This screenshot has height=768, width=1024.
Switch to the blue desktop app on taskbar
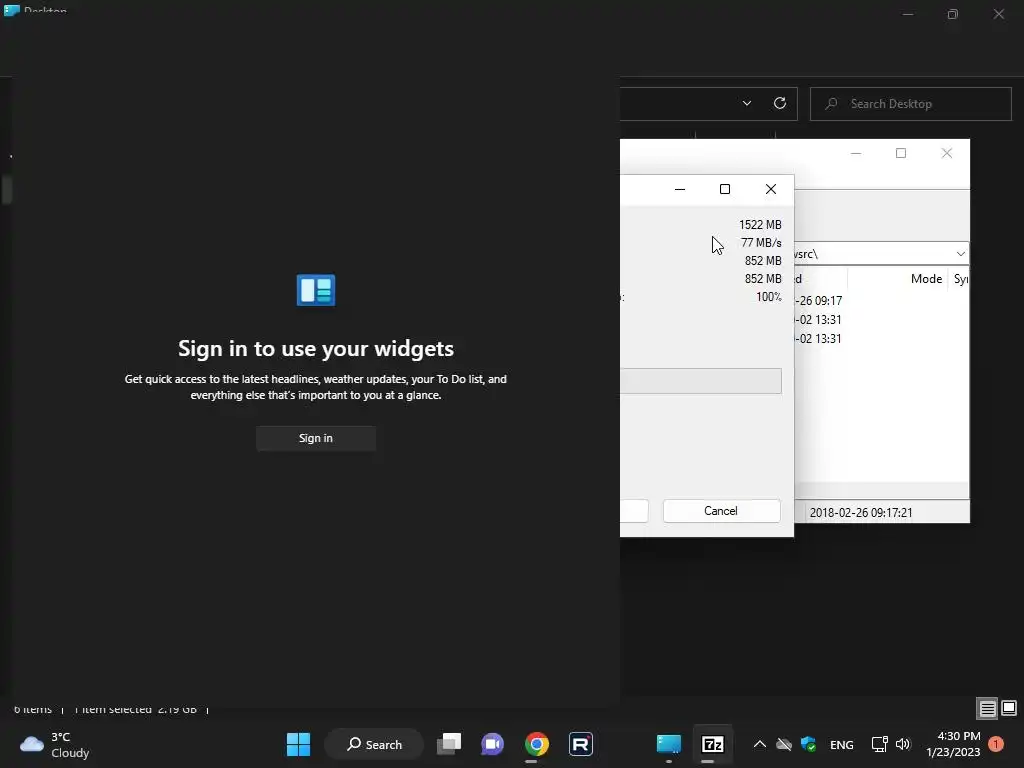click(669, 744)
